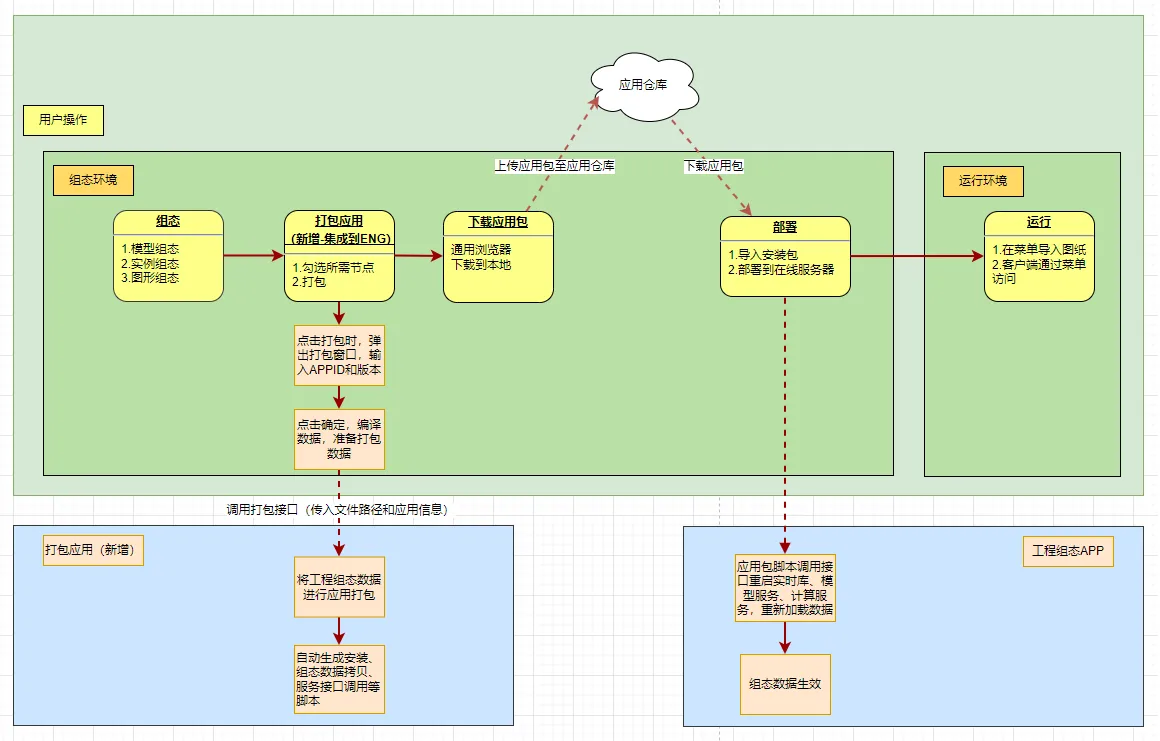1160x741 pixels.
Task: Click the 应用包脚本调用接口 box
Action: [x=785, y=587]
